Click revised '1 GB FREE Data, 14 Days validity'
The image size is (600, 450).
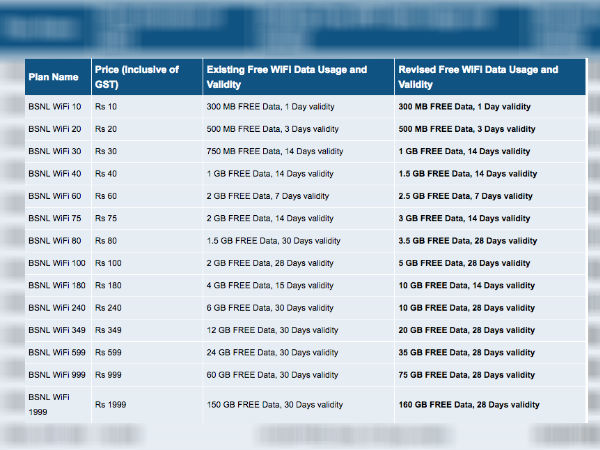pyautogui.click(x=464, y=151)
